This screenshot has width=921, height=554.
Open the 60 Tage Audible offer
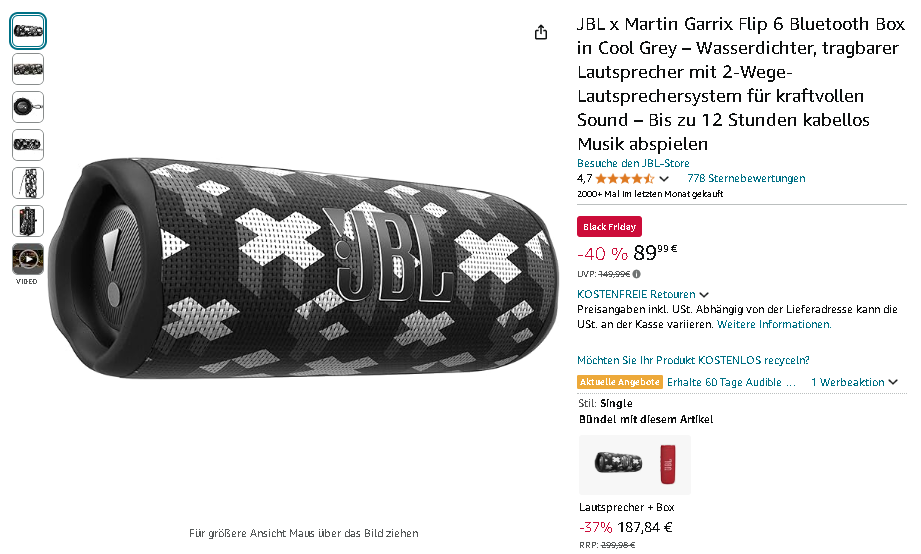pos(731,382)
